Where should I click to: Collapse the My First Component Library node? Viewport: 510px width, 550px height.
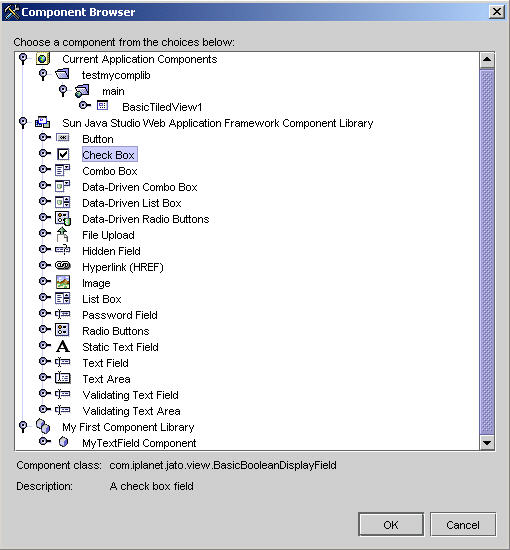tap(23, 426)
